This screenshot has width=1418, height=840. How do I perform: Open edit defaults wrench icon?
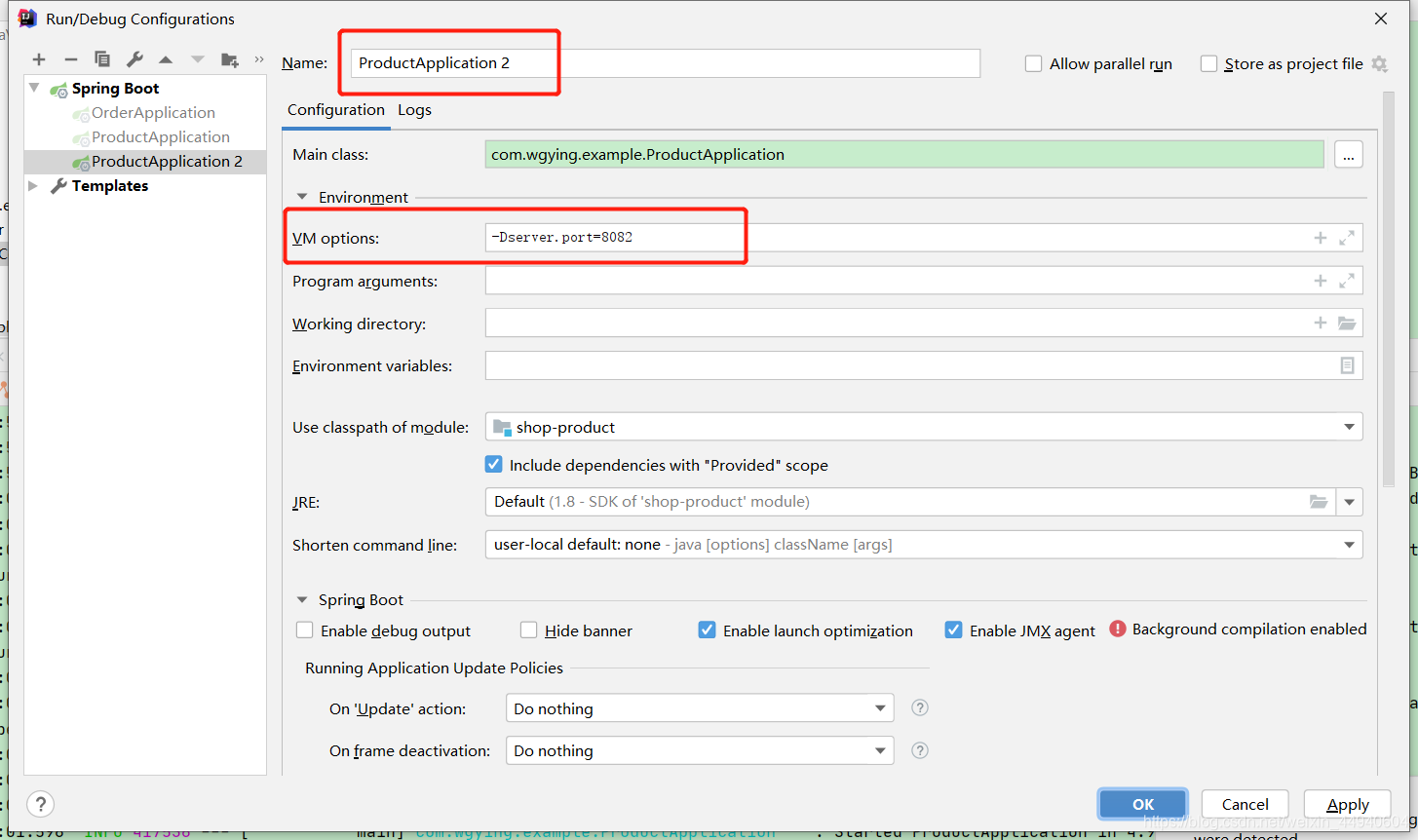(134, 59)
